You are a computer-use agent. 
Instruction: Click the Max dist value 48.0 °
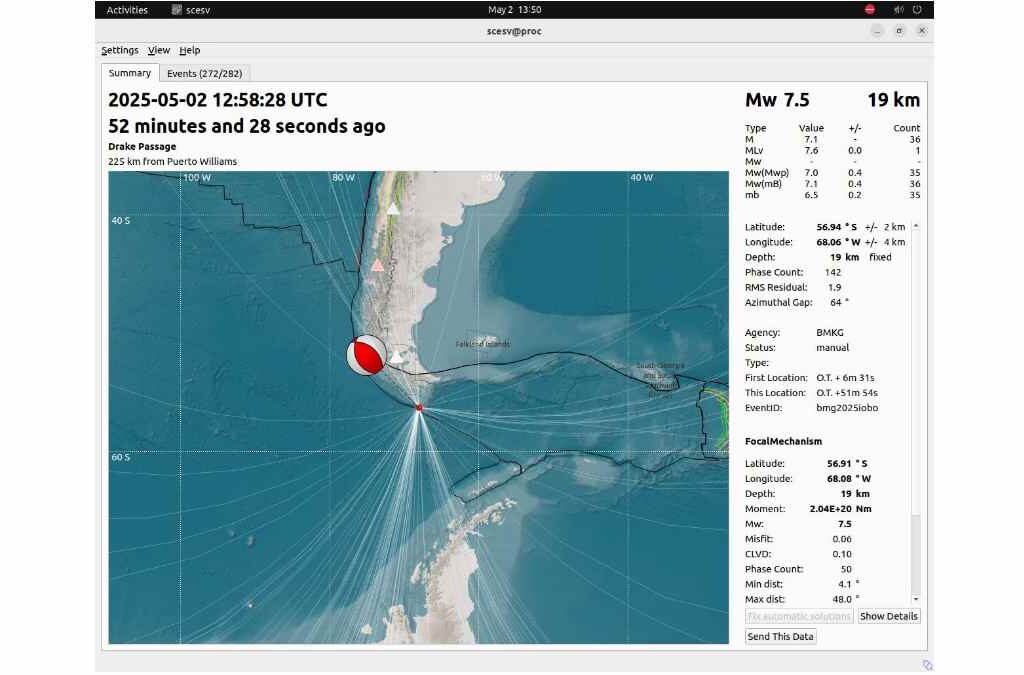point(846,599)
